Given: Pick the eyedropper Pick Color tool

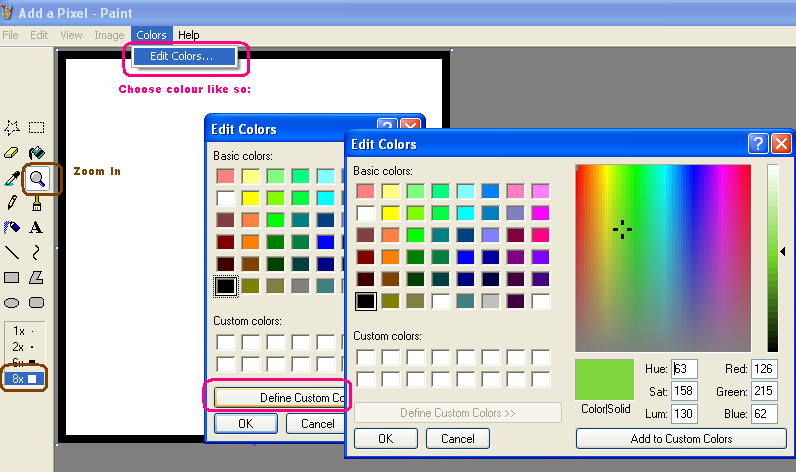Looking at the screenshot, I should [12, 178].
